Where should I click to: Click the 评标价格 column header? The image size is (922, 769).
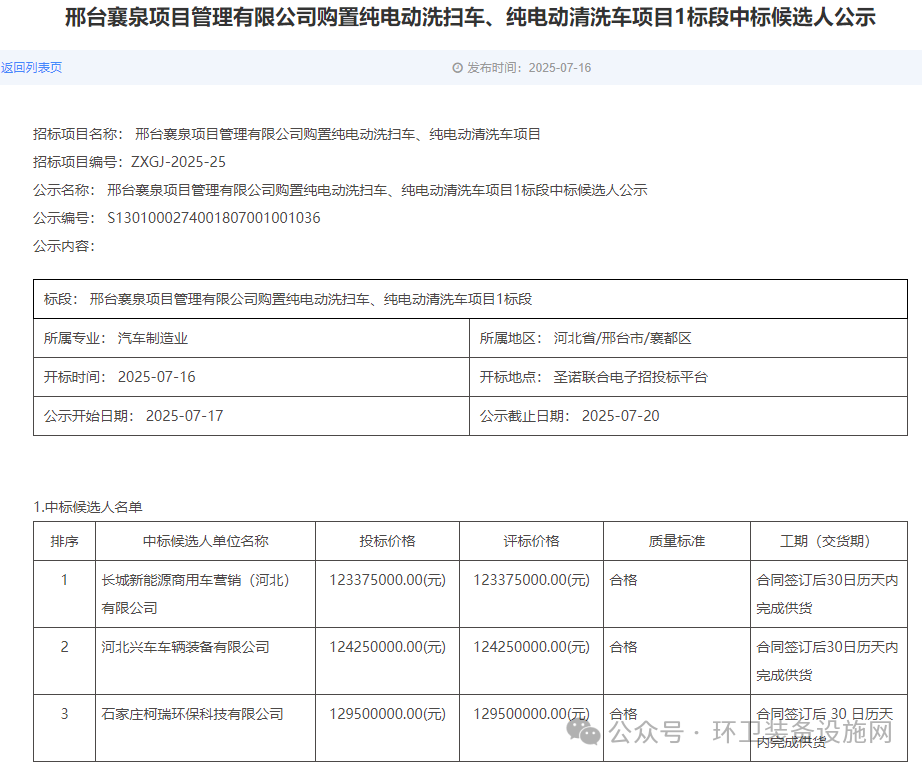532,541
